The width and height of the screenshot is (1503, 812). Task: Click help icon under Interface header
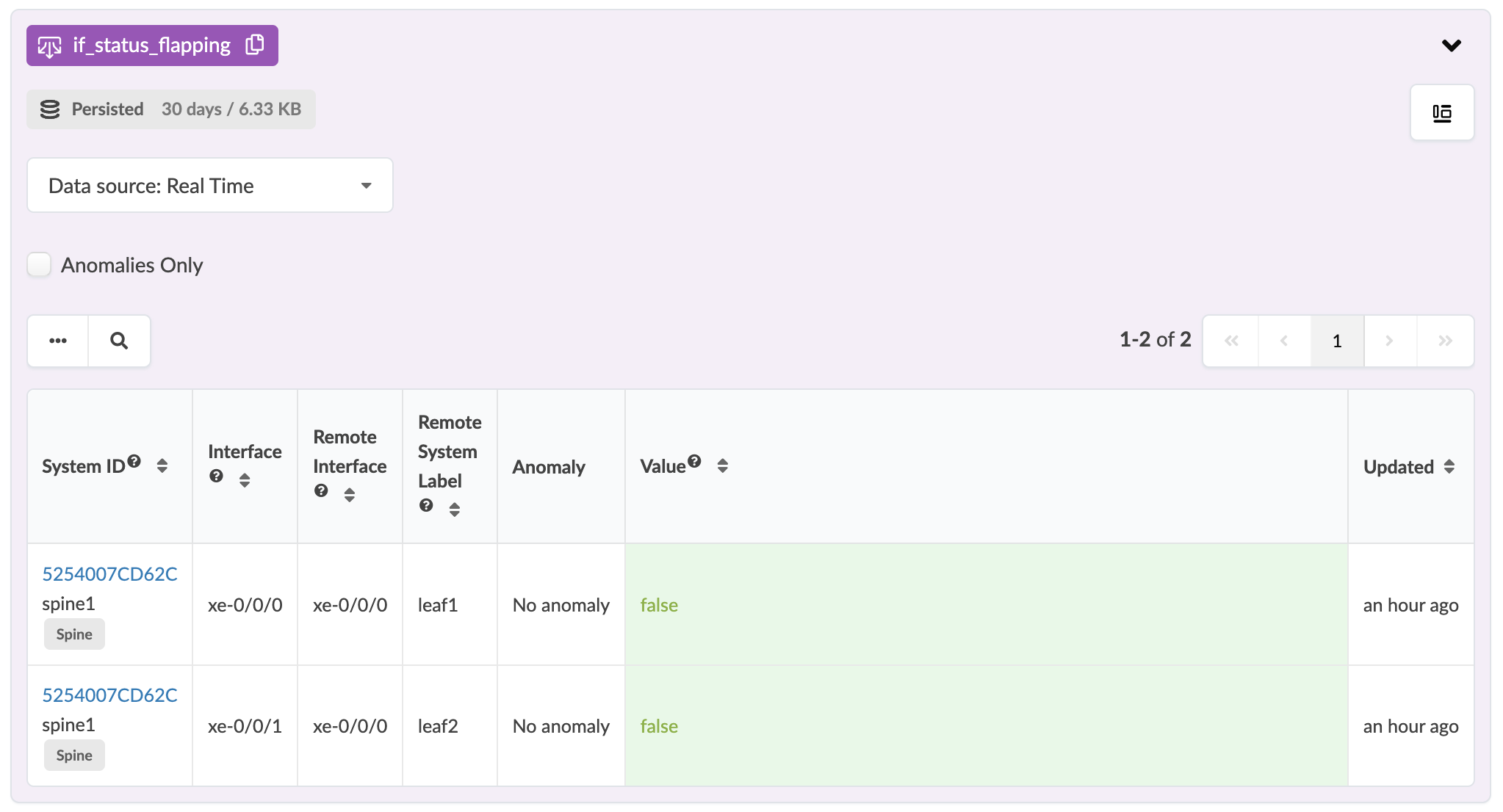click(x=216, y=476)
